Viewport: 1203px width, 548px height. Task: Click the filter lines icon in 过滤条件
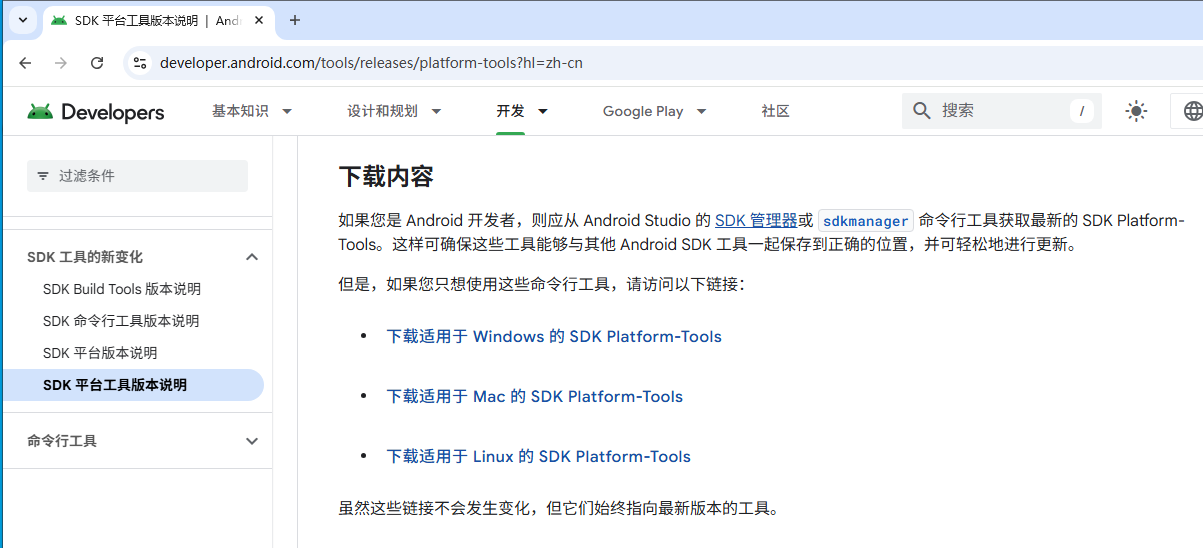43,176
